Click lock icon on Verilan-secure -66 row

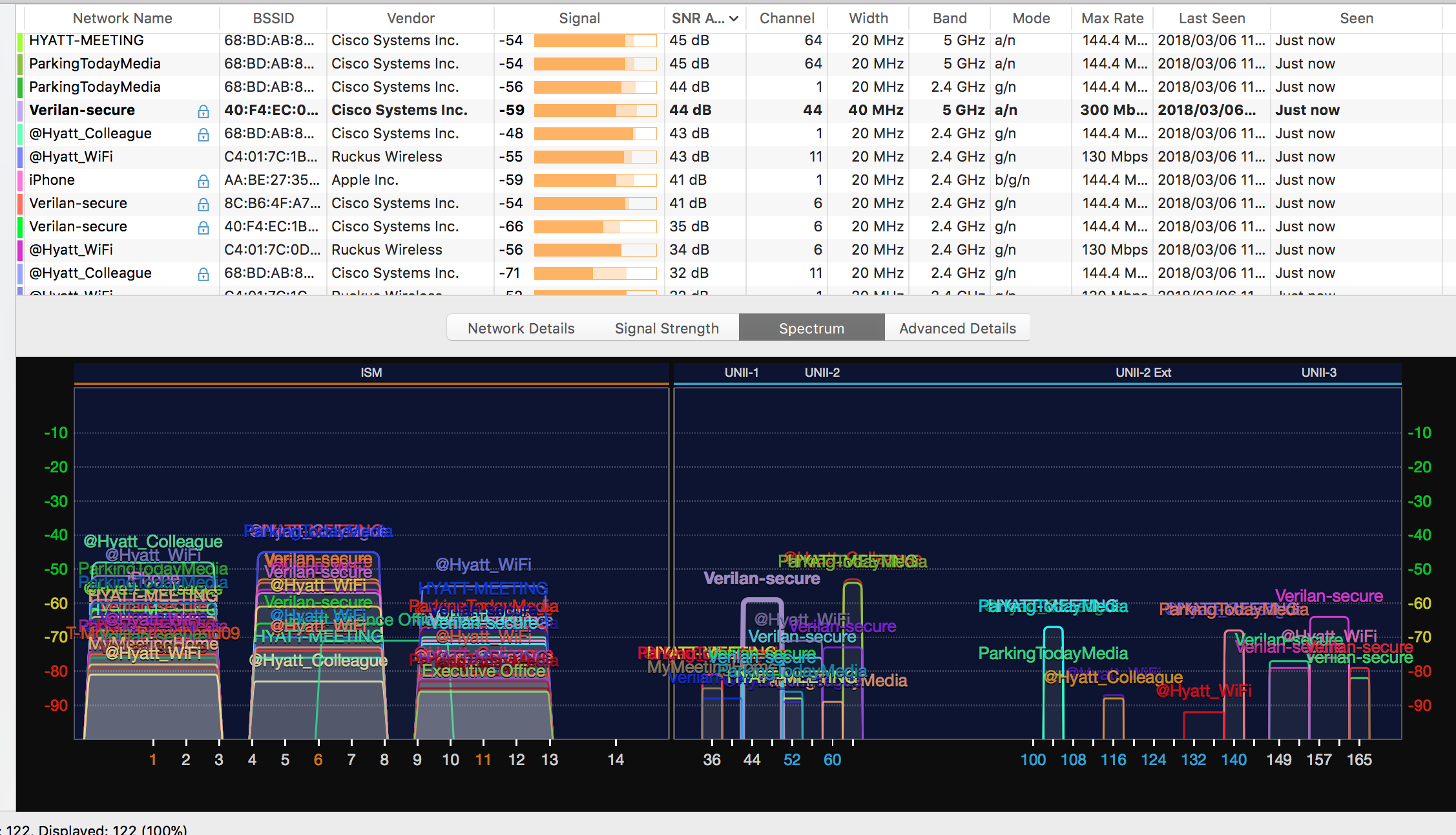pos(203,227)
